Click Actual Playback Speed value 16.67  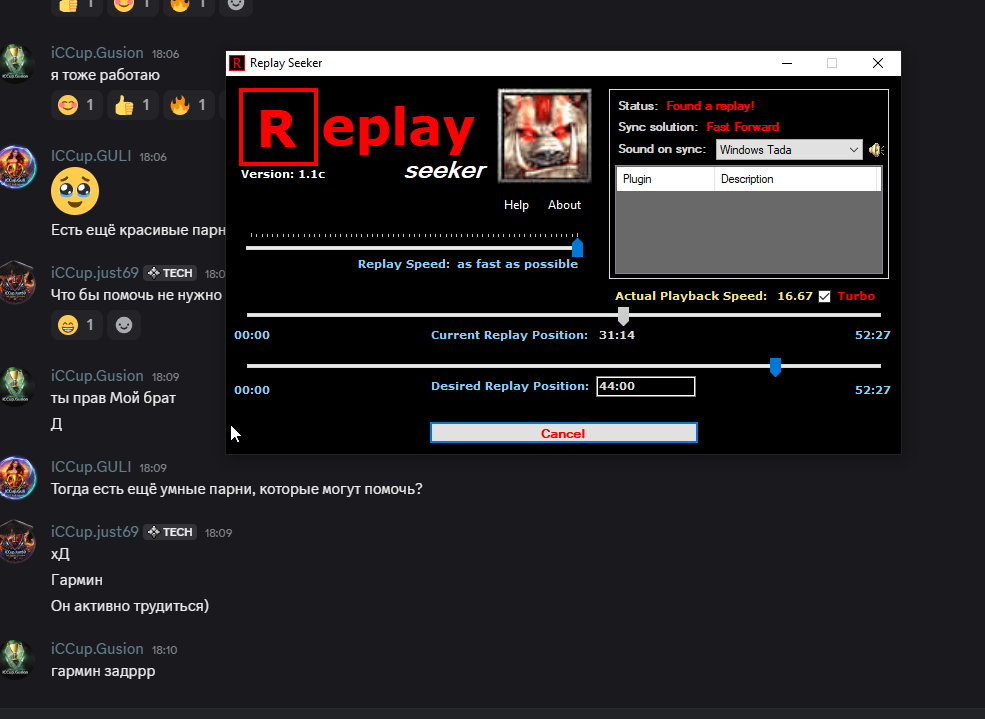tap(795, 296)
